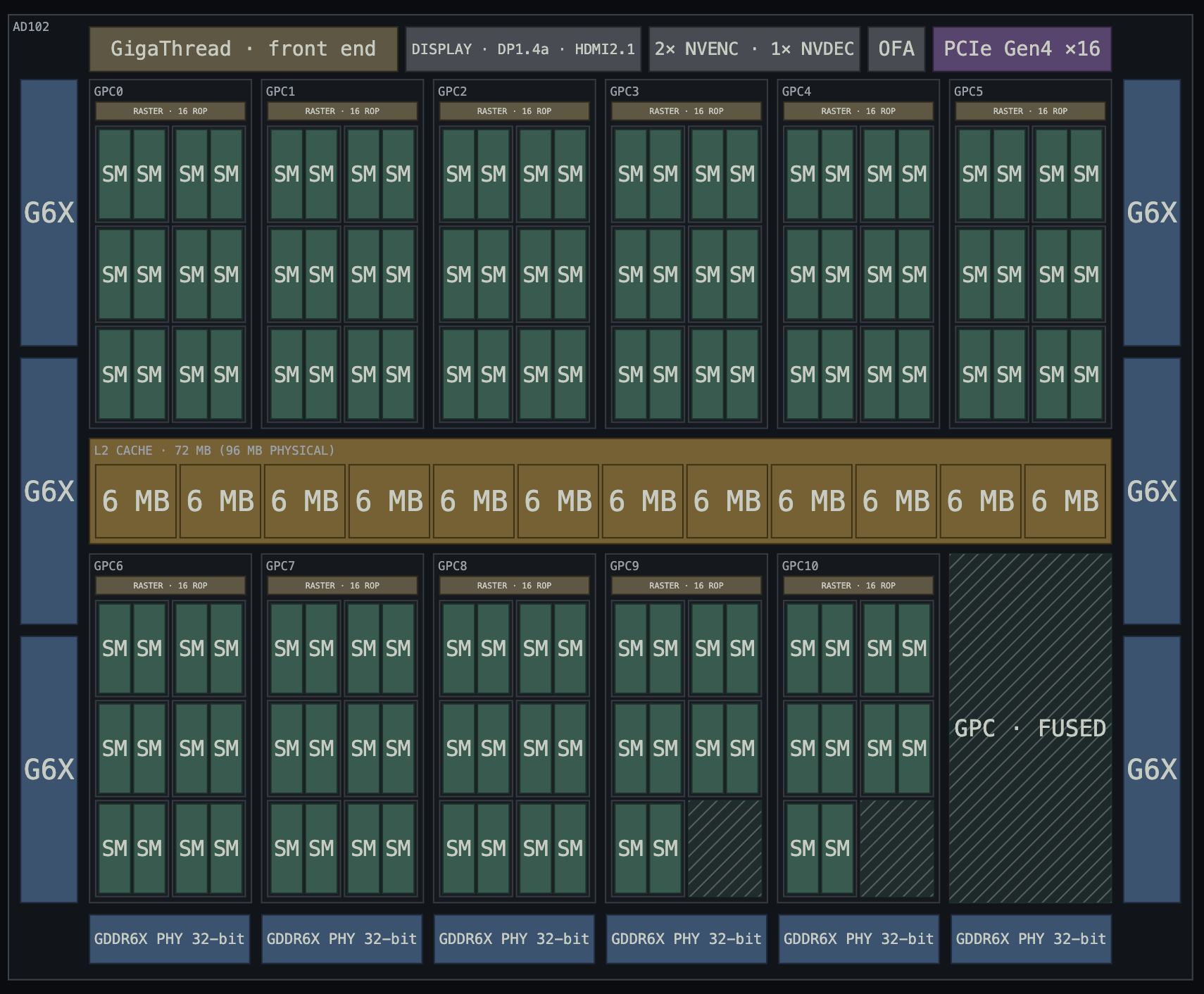The width and height of the screenshot is (1204, 994).
Task: Select the 2× NVENC 1× NVDEC block
Action: 754,49
